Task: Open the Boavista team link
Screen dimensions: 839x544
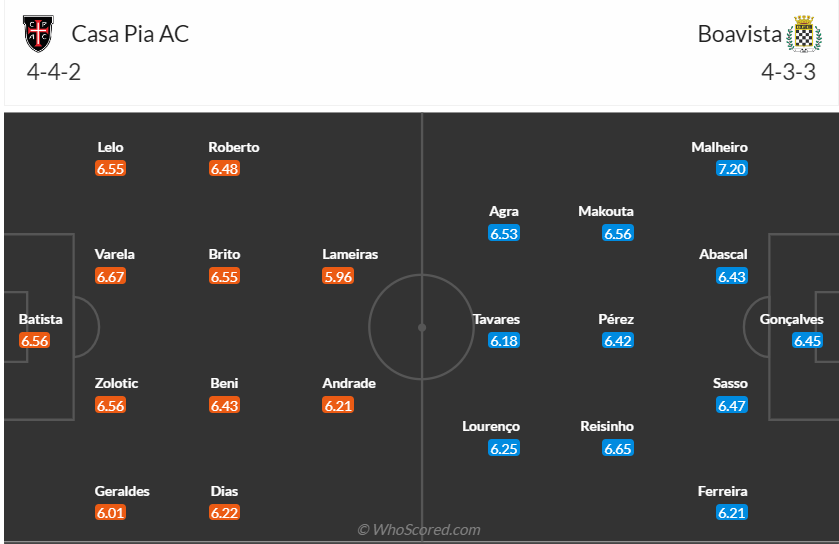Action: point(739,34)
